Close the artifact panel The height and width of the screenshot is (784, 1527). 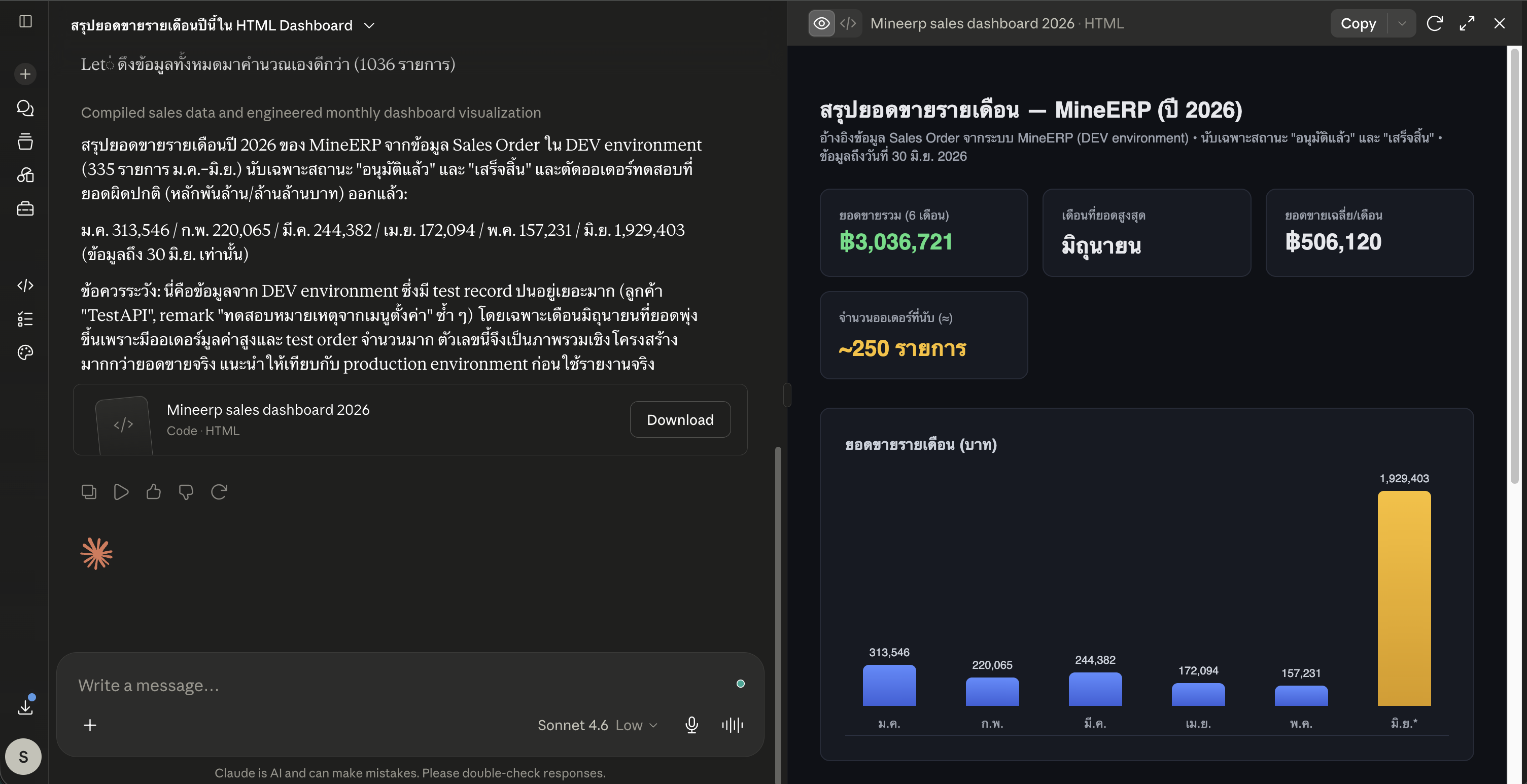pos(1500,24)
